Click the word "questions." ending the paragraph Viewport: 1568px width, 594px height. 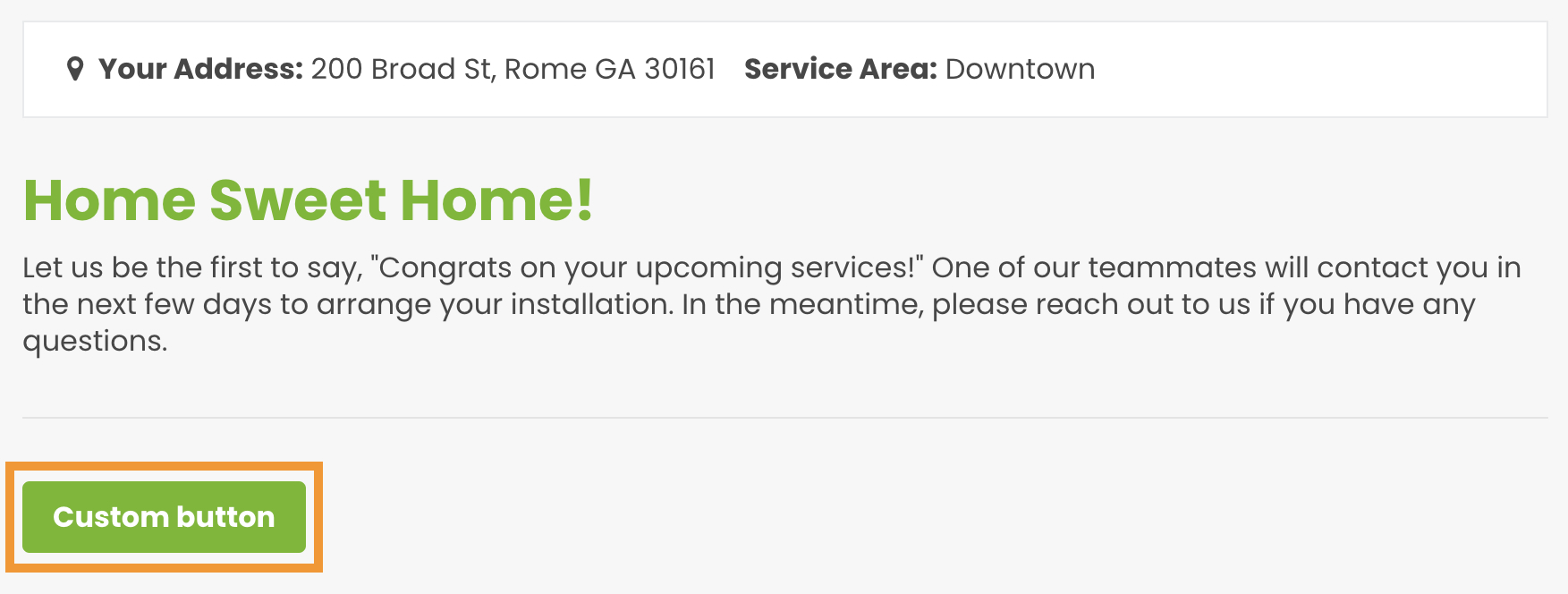tap(95, 341)
